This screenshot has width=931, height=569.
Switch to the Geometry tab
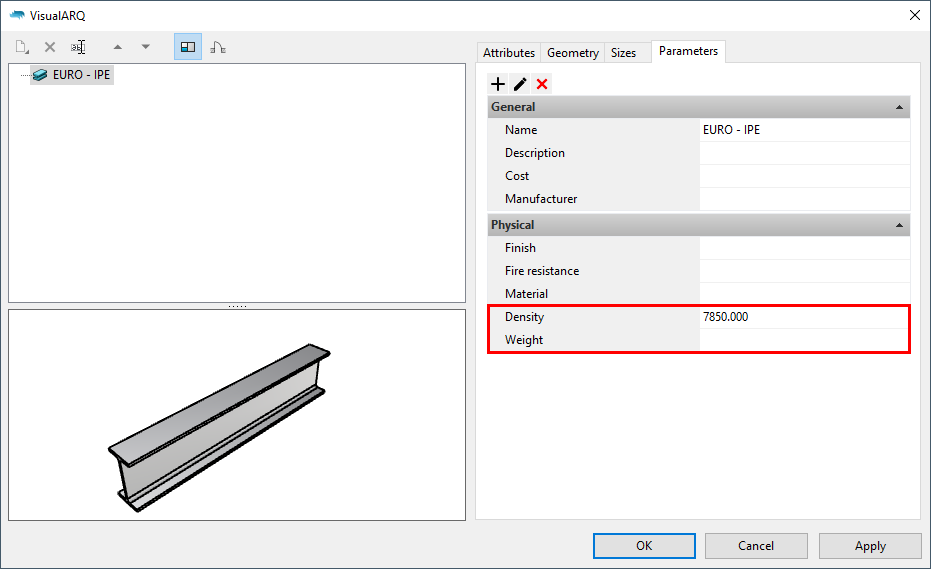point(572,53)
